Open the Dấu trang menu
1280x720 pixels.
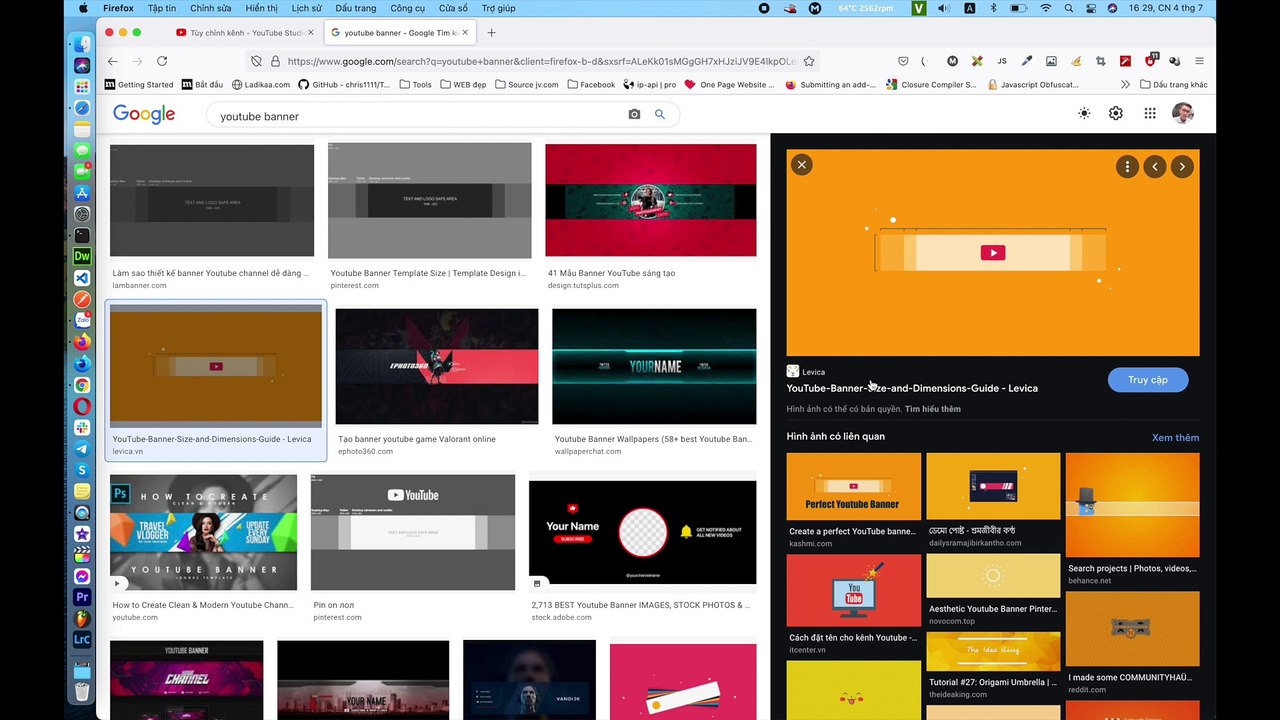pos(356,8)
